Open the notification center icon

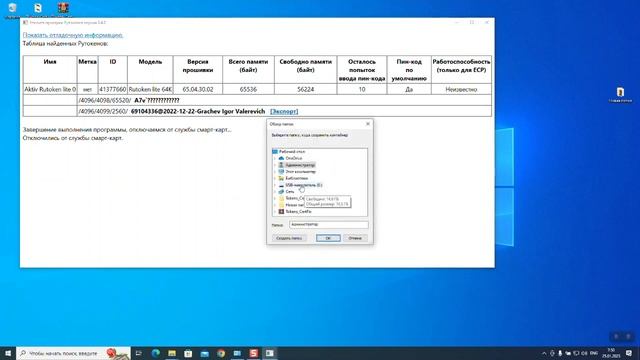[x=629, y=353]
